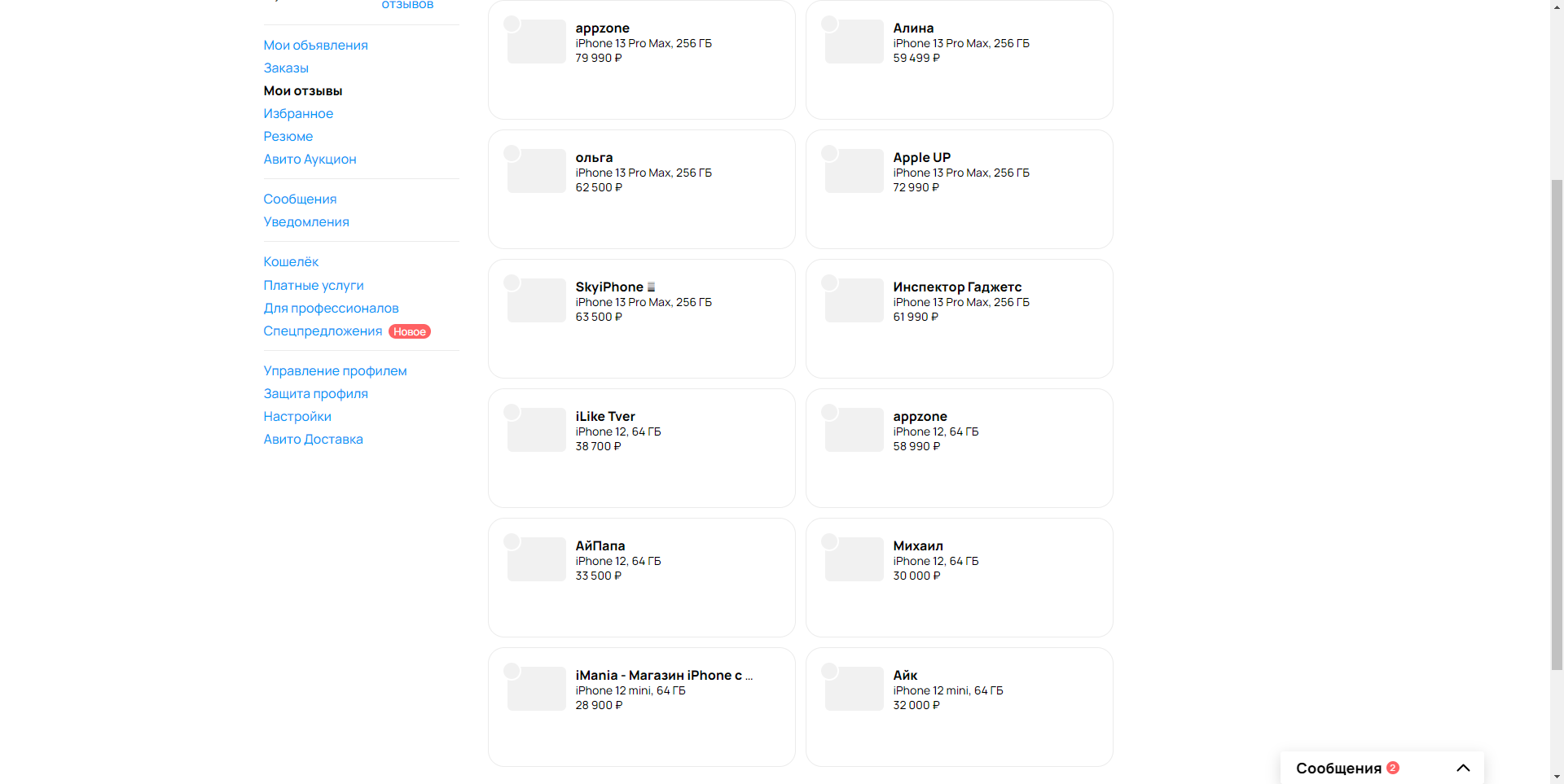Go to Заказы section
This screenshot has width=1564, height=784.
(286, 68)
